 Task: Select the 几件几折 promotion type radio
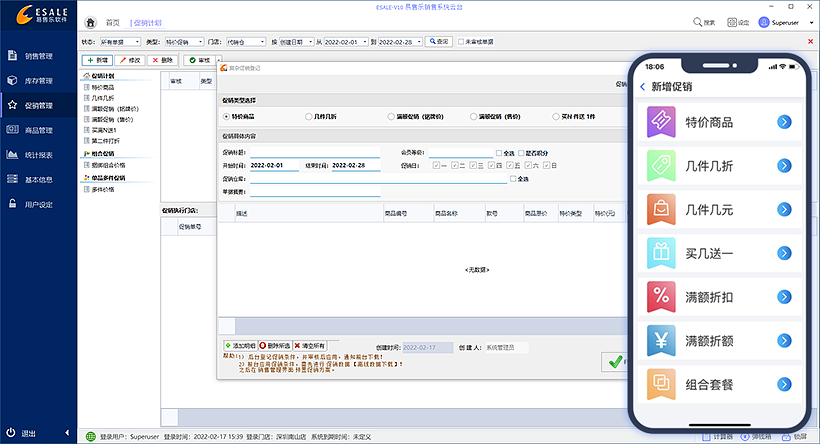click(x=308, y=117)
